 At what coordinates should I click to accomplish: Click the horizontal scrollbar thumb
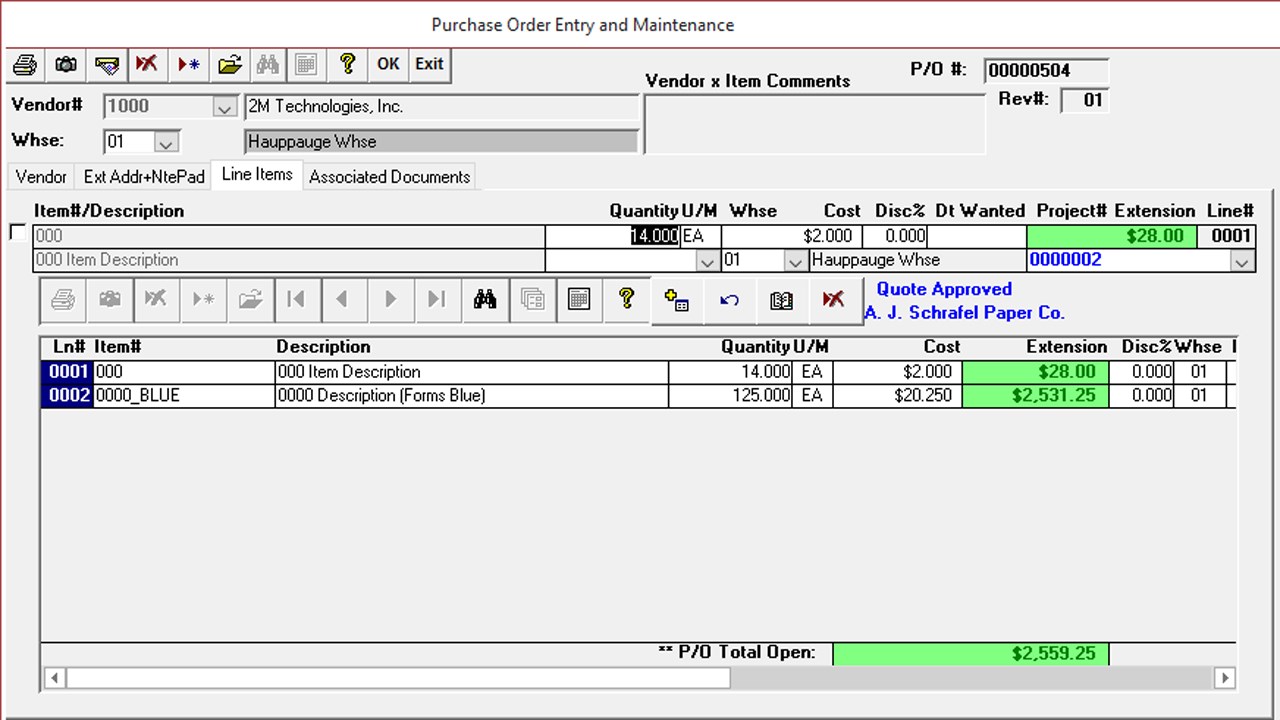[398, 678]
